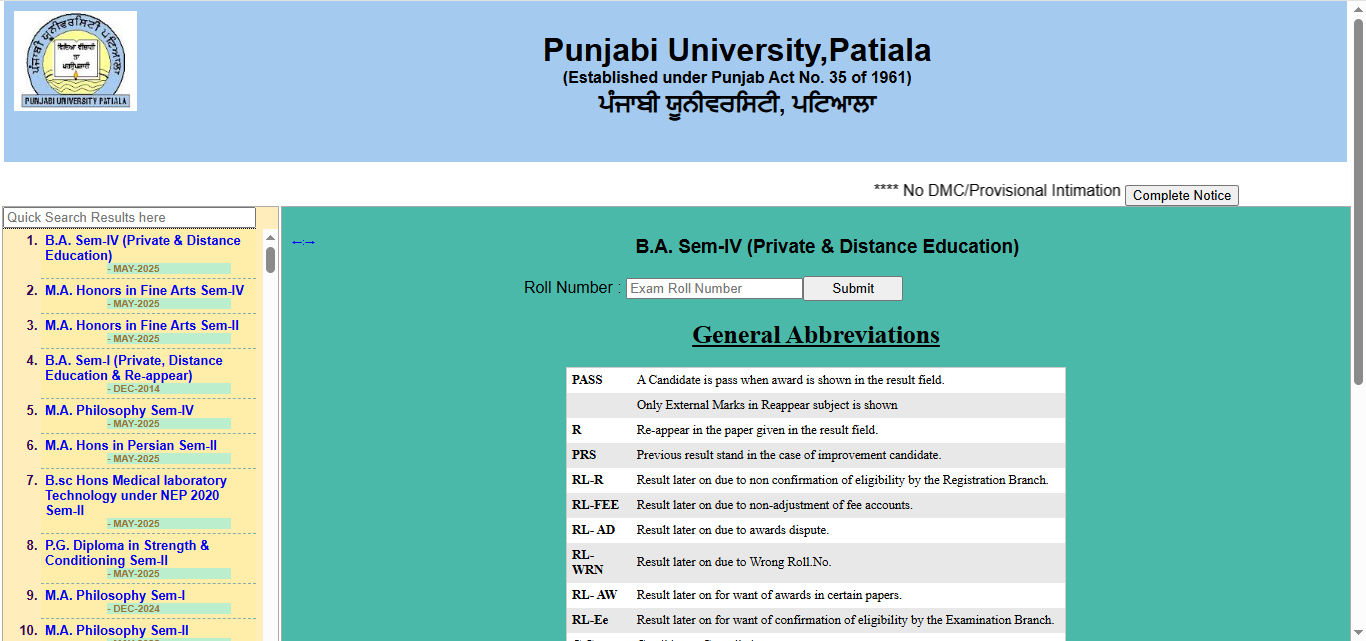Viewport: 1366px width, 641px height.
Task: Click the MAY-2025 bar under first result
Action: pos(186,268)
